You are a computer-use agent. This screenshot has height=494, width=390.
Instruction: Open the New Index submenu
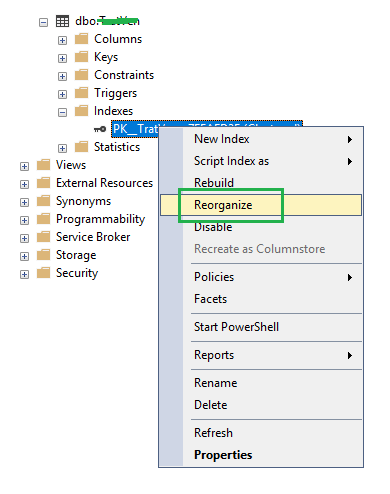tap(261, 139)
